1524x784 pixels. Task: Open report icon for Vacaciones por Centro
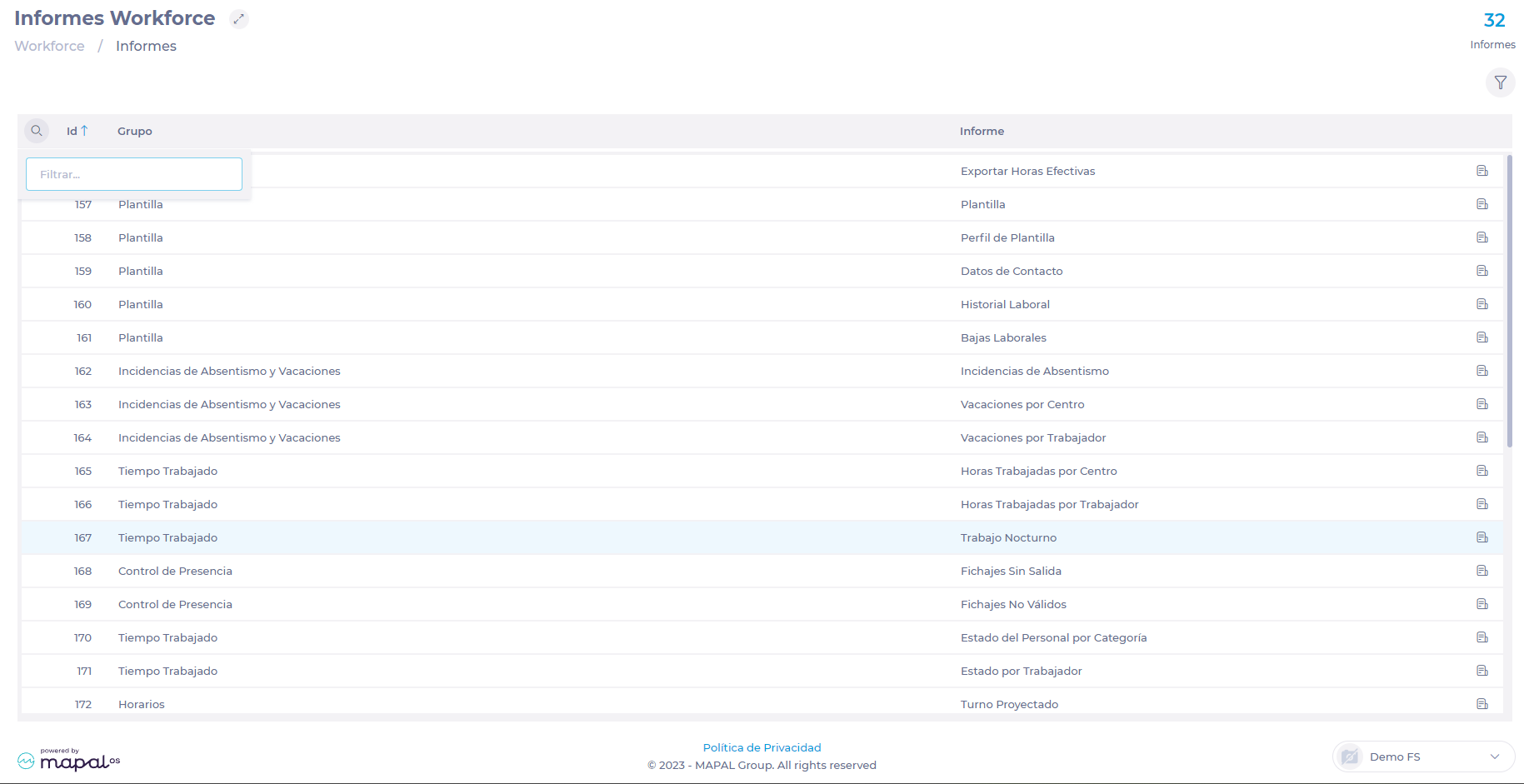pos(1482,404)
